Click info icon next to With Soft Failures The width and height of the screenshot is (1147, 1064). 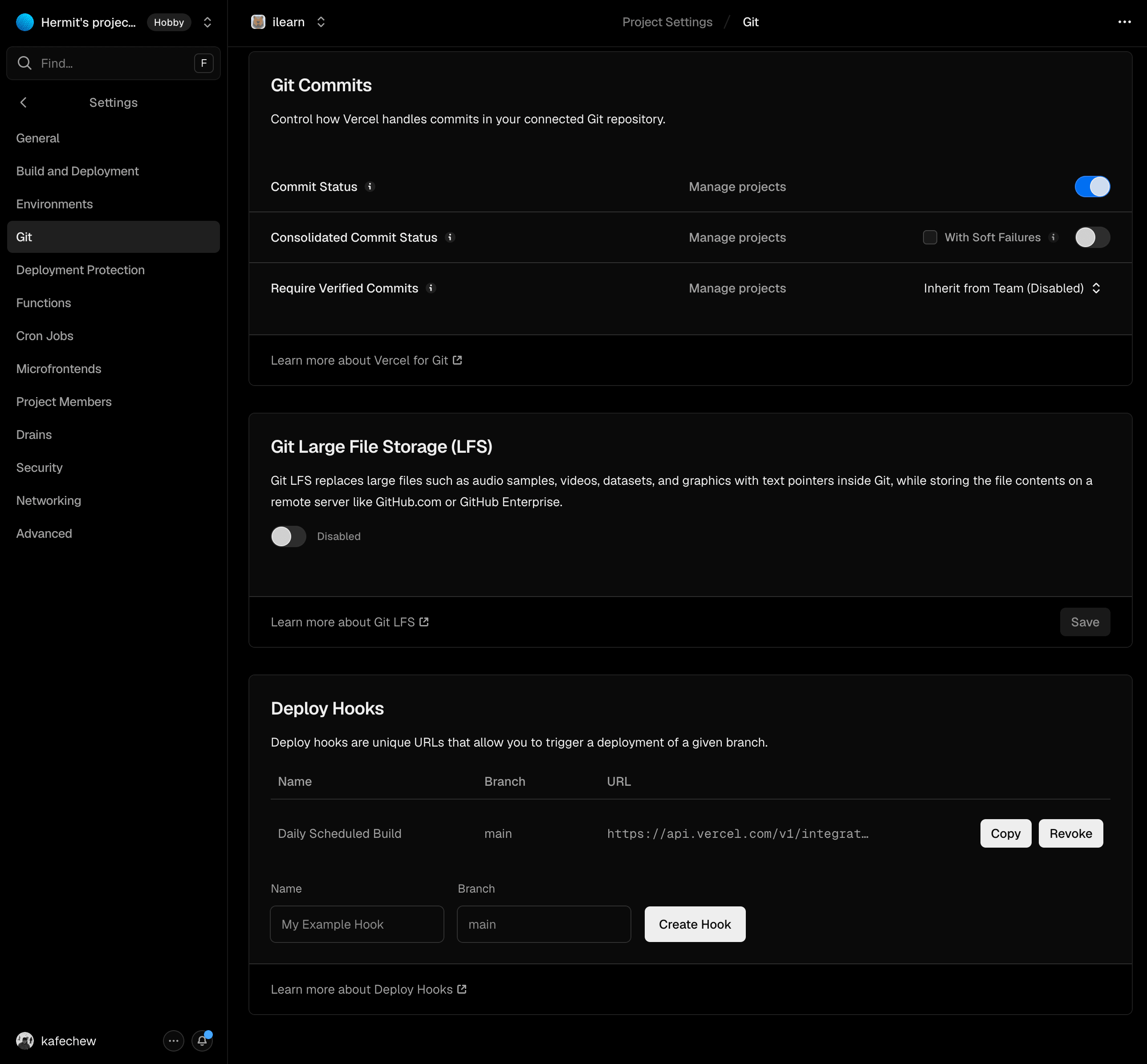point(1053,237)
